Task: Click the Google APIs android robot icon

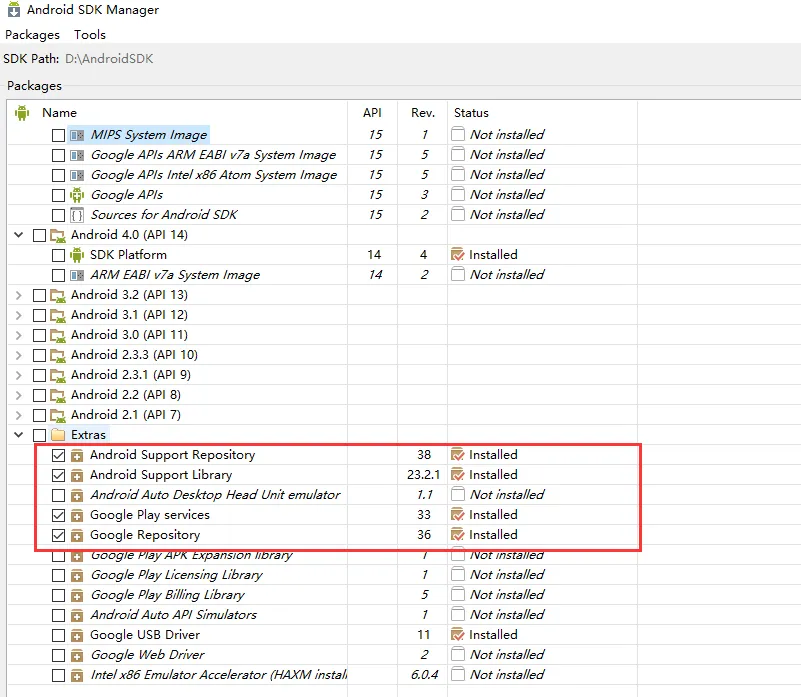Action: [77, 195]
